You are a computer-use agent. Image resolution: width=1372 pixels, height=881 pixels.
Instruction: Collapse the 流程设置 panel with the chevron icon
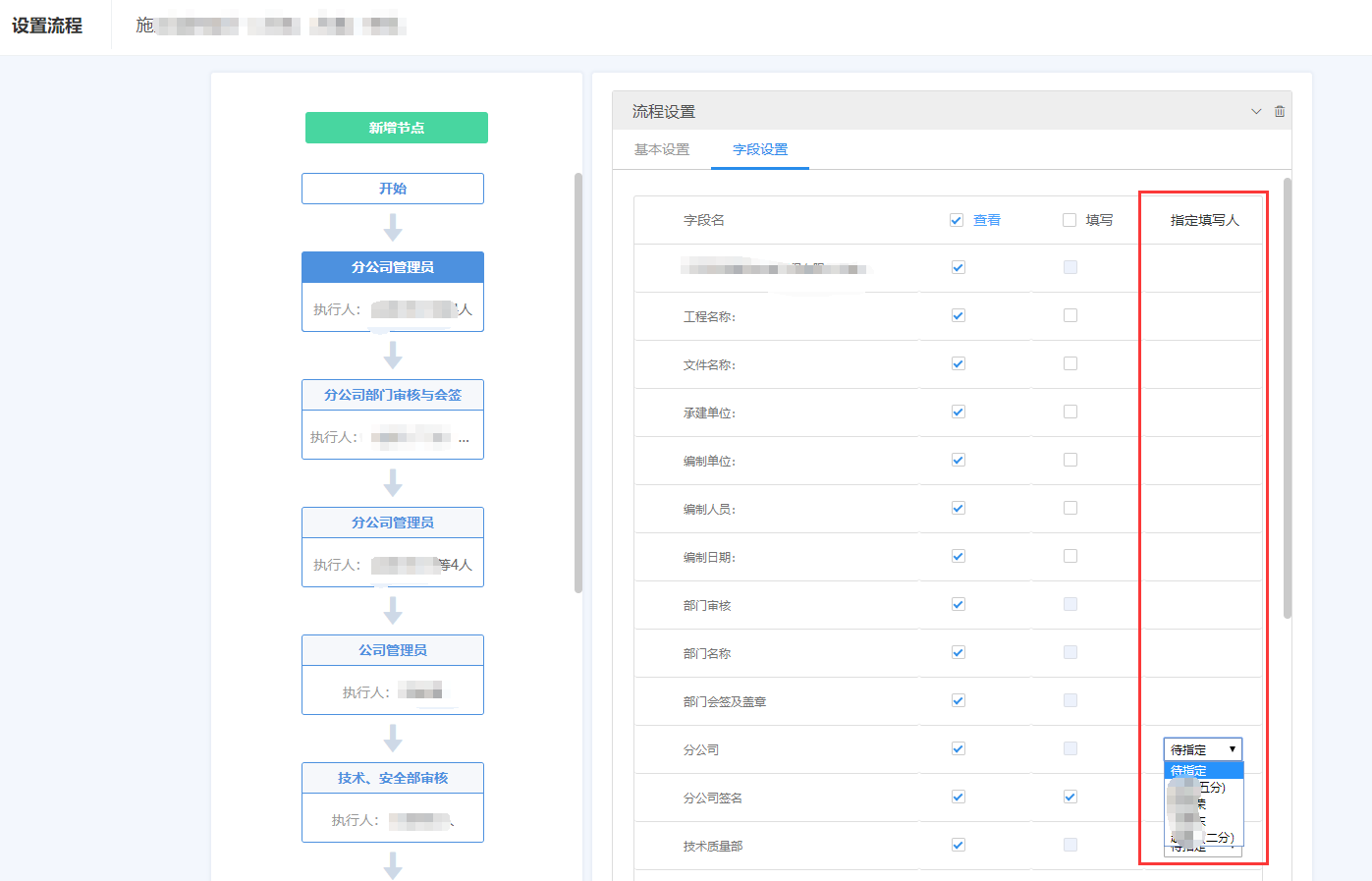(x=1255, y=110)
